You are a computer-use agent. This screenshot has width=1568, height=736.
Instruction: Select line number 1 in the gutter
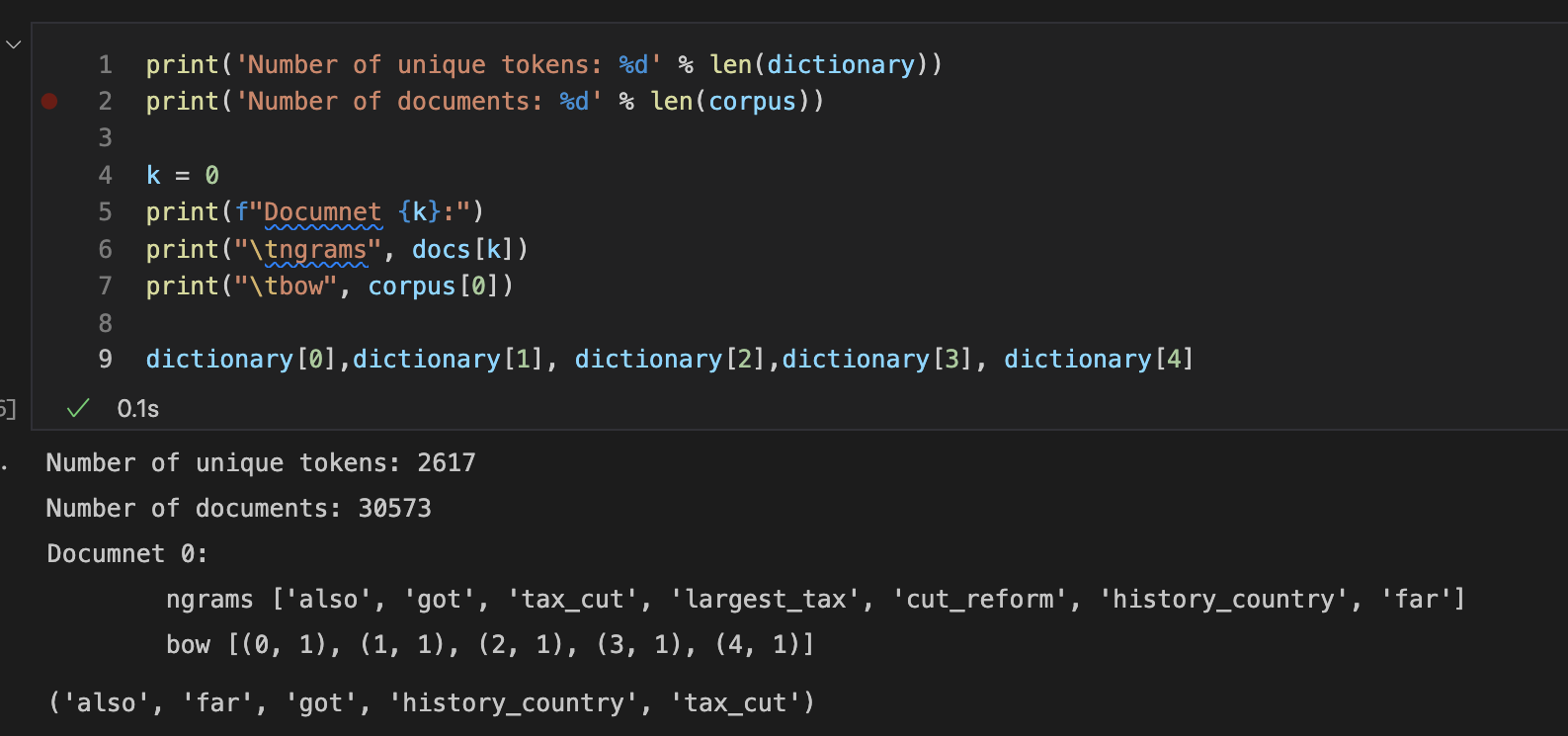pos(105,65)
